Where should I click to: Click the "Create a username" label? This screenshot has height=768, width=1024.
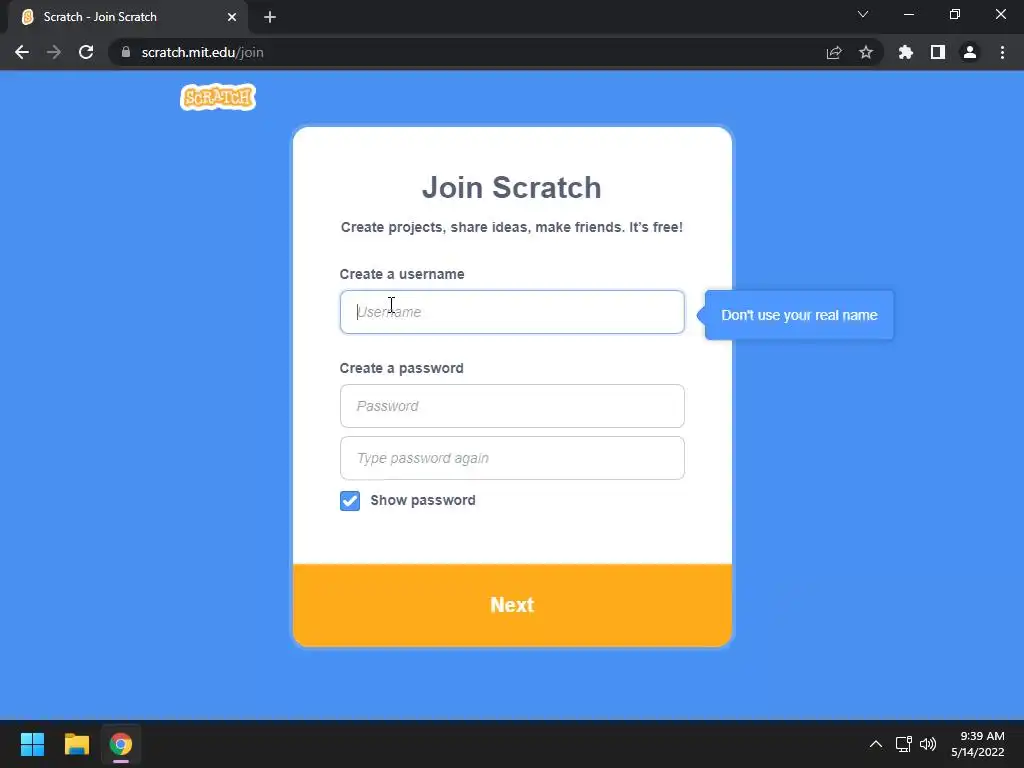(x=402, y=274)
